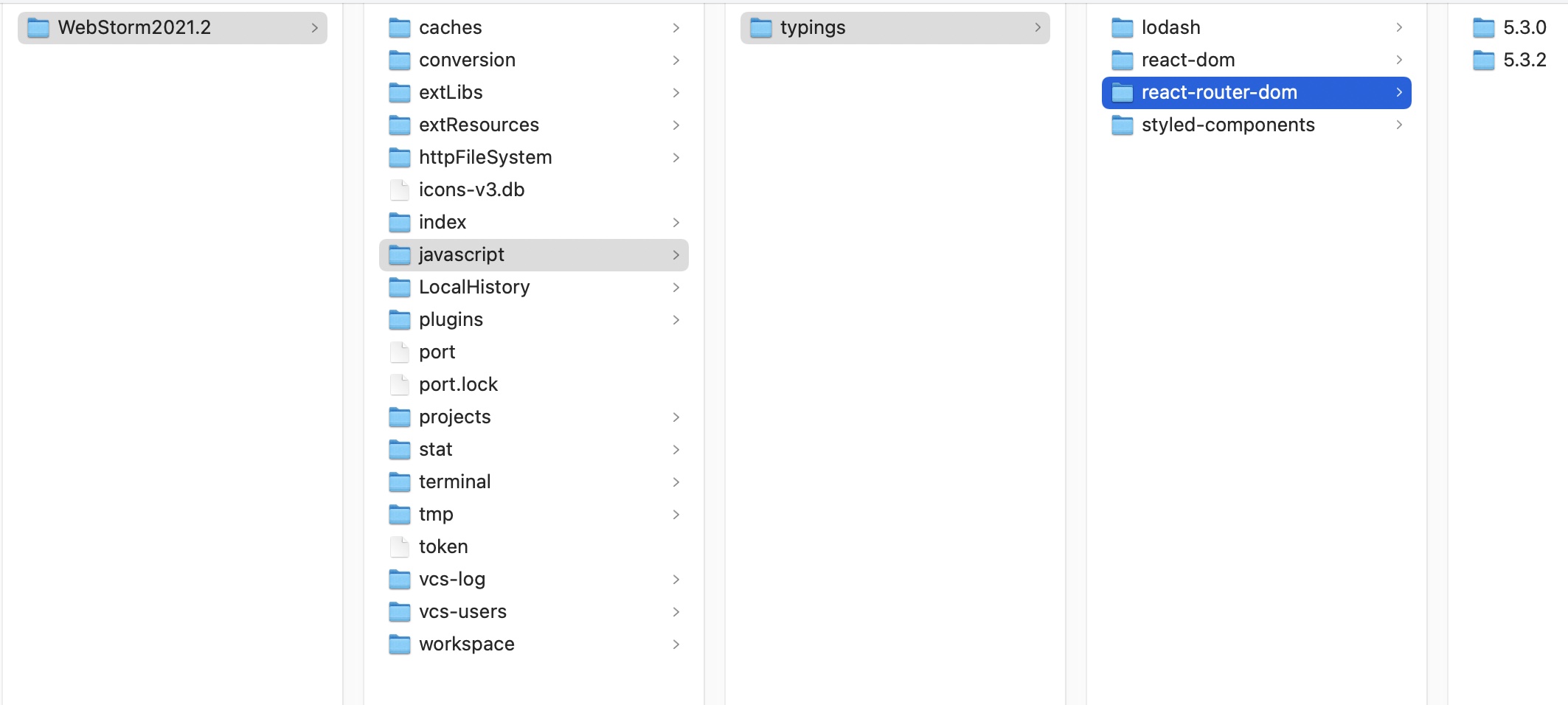
Task: Click the LocalHistory folder icon
Action: coord(400,288)
